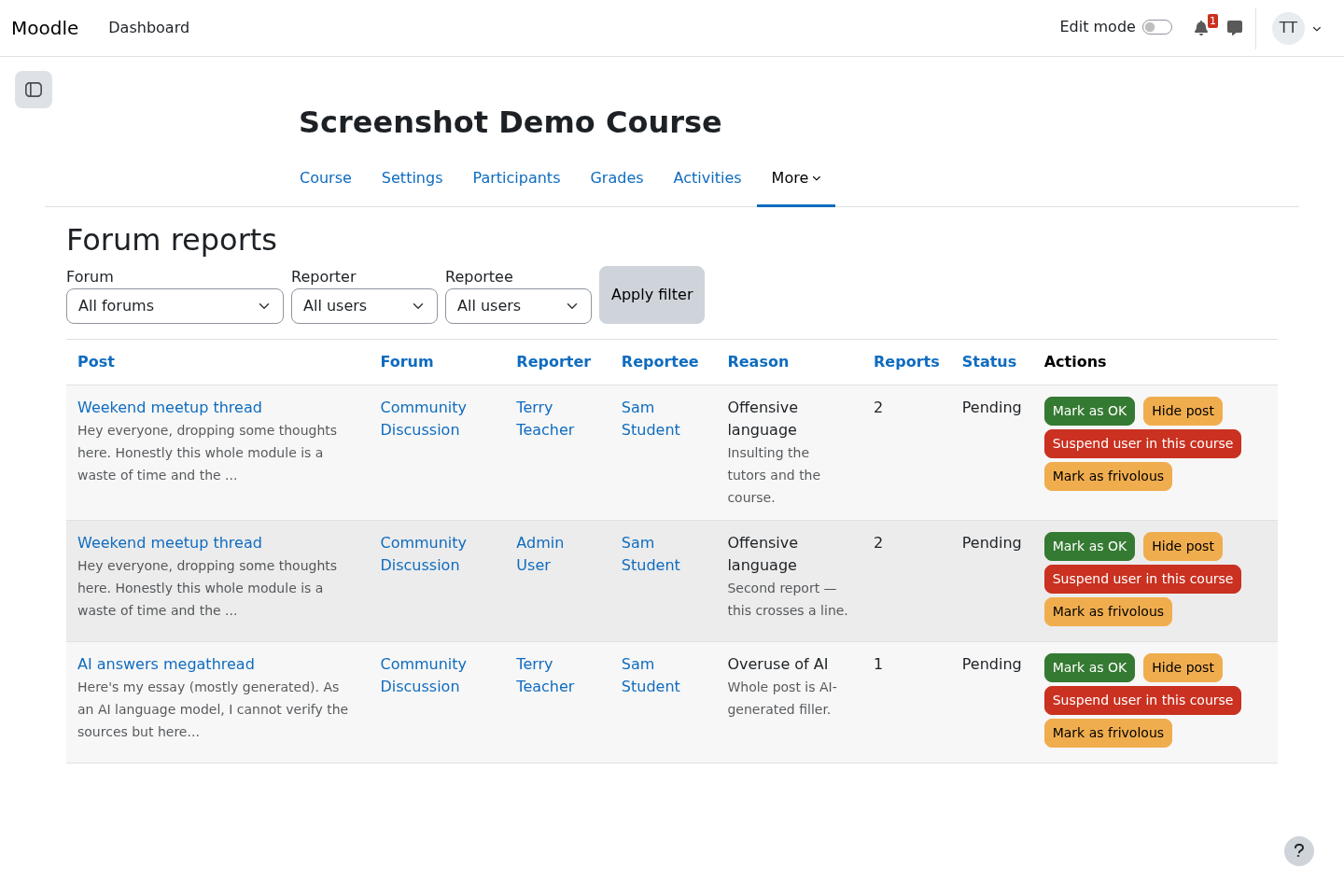
Task: Open the course index drawer icon
Action: coord(34,90)
